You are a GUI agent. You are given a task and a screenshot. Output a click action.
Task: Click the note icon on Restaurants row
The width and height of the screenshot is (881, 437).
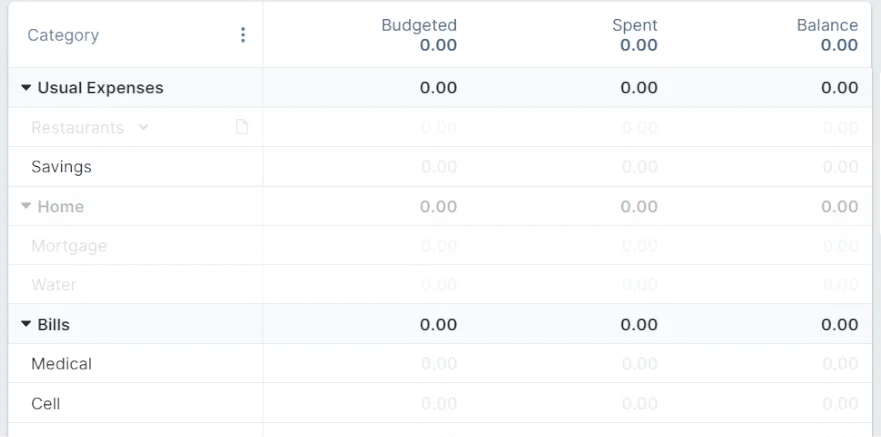coord(241,127)
